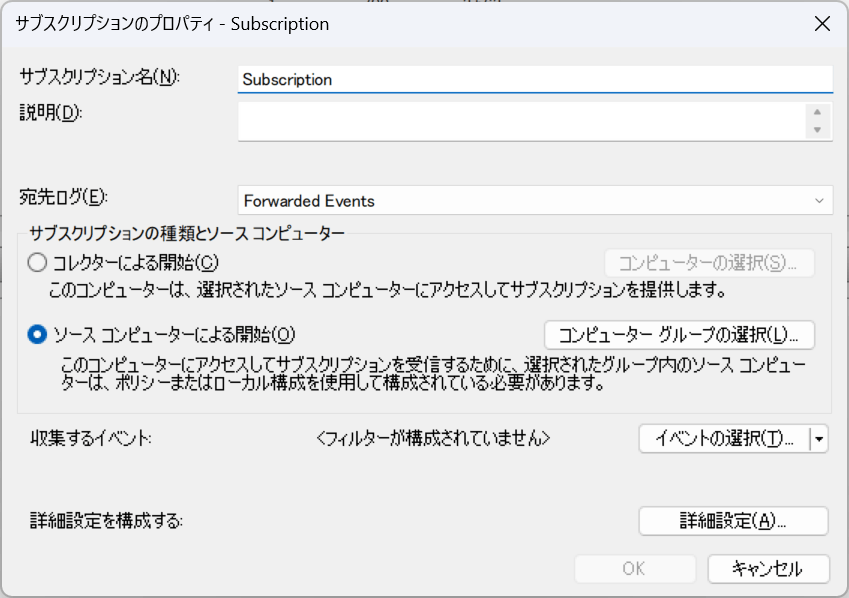
Task: Click into the 説明 description box
Action: click(x=522, y=121)
